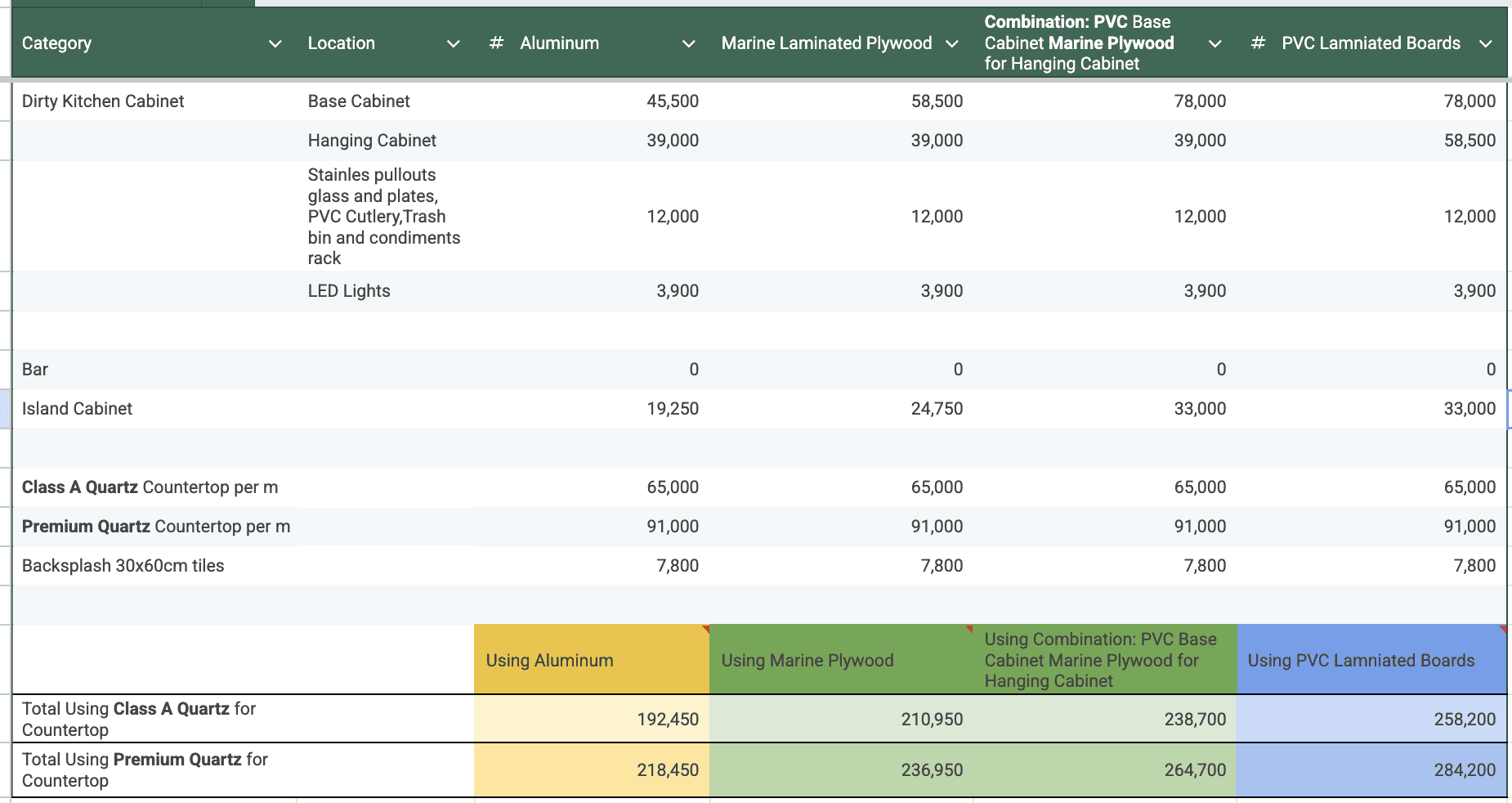Click the number-type icon beside PVC Lamniated Boards
The width and height of the screenshot is (1512, 803).
point(1259,43)
